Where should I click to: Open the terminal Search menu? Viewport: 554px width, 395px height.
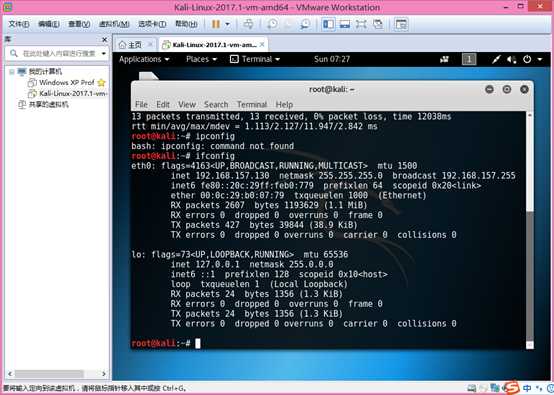216,105
